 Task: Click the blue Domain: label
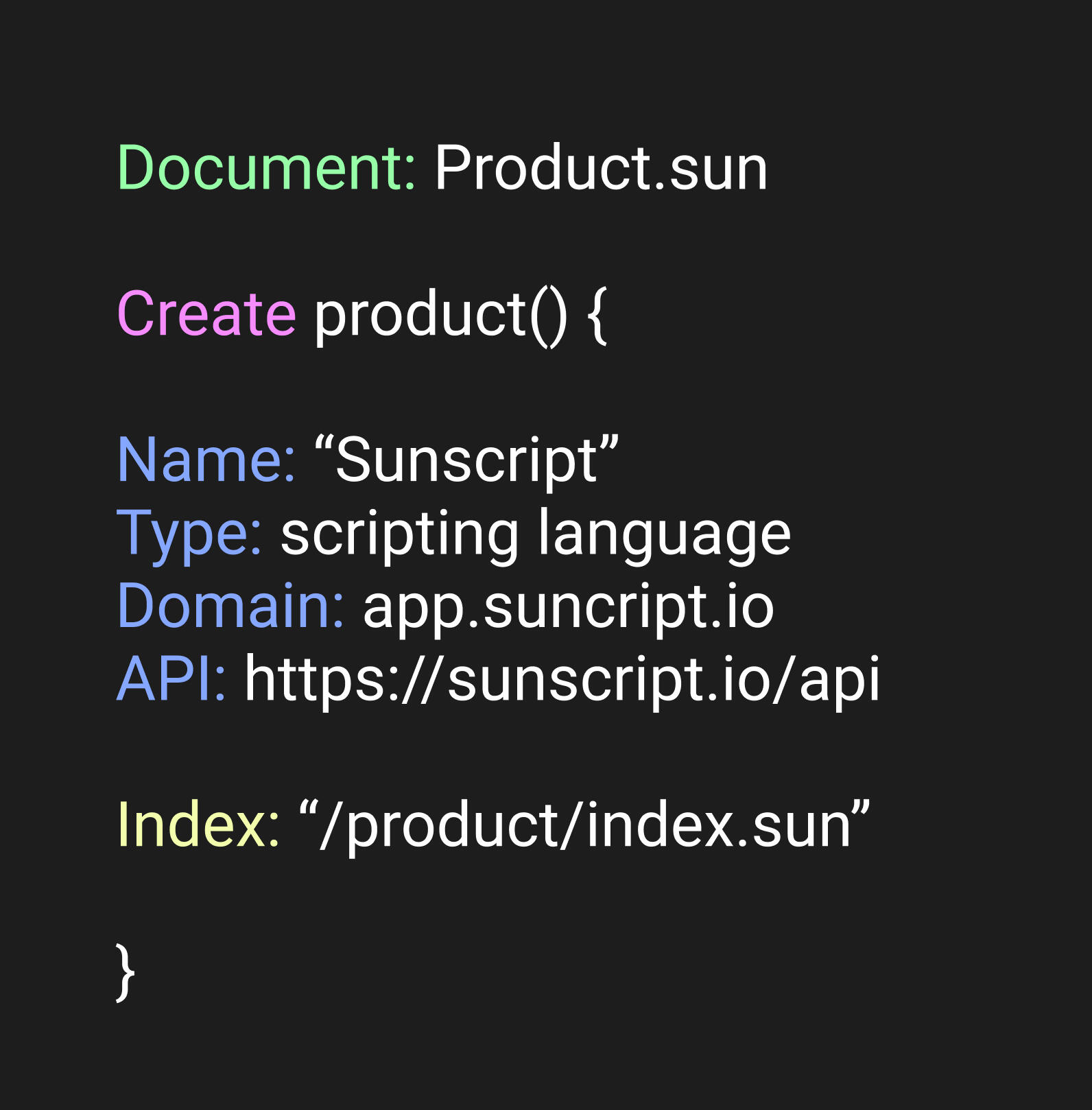(230, 606)
